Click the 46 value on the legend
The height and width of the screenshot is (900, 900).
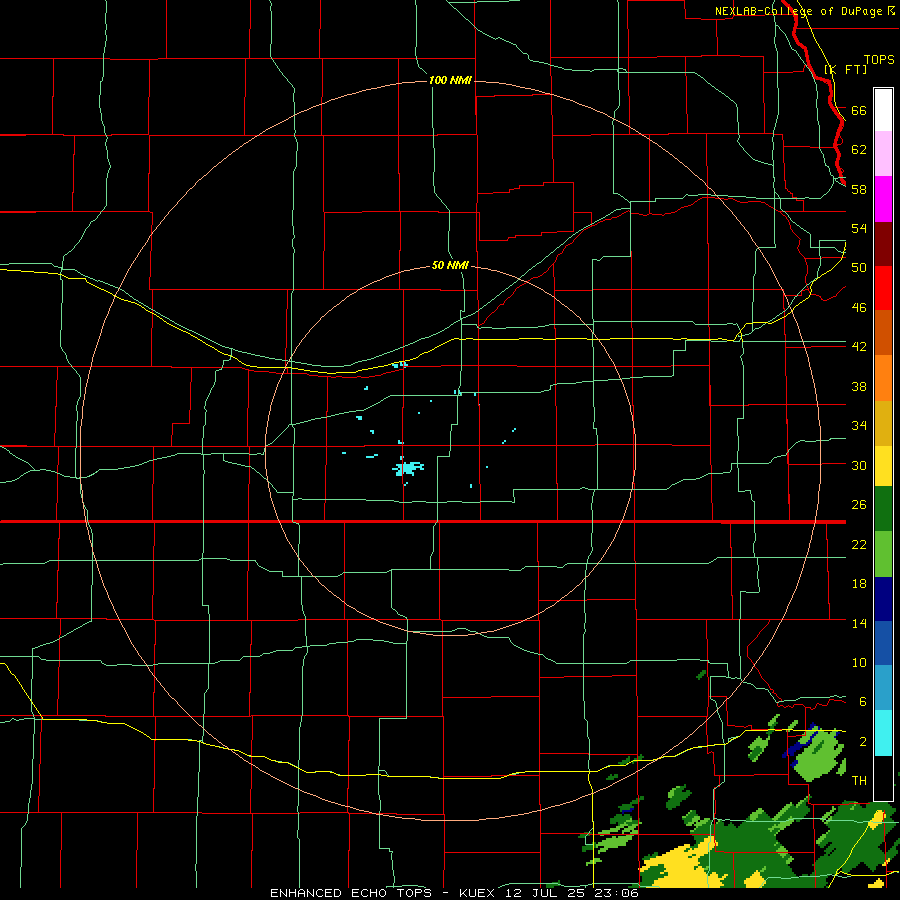click(x=859, y=308)
